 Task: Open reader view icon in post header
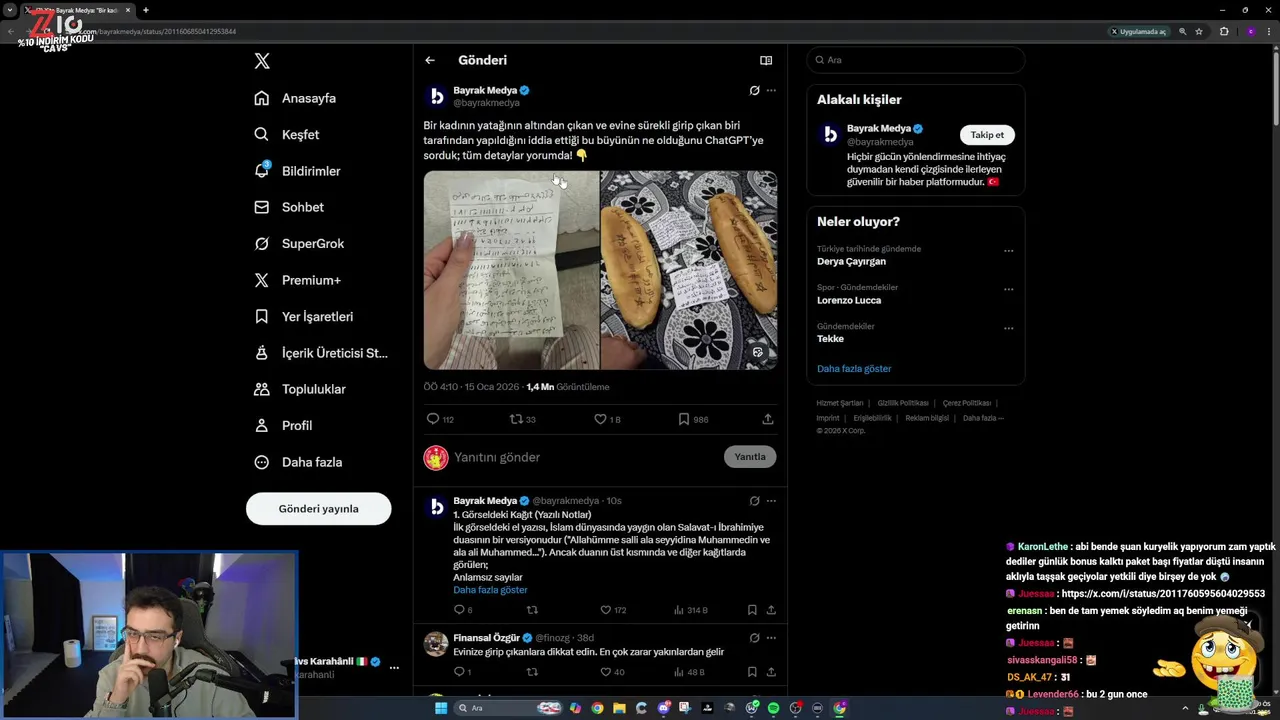tap(766, 60)
